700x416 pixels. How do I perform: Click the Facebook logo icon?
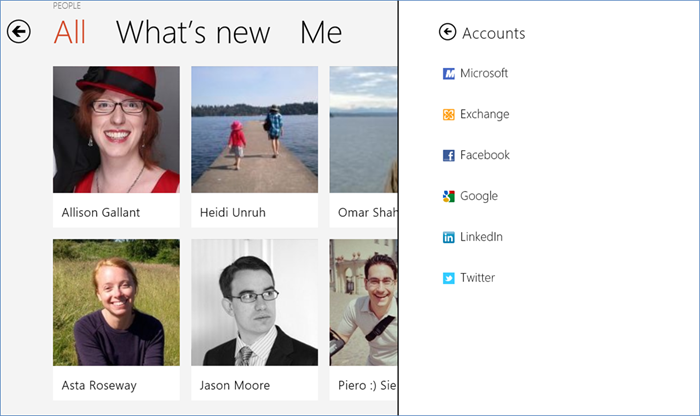pos(448,155)
